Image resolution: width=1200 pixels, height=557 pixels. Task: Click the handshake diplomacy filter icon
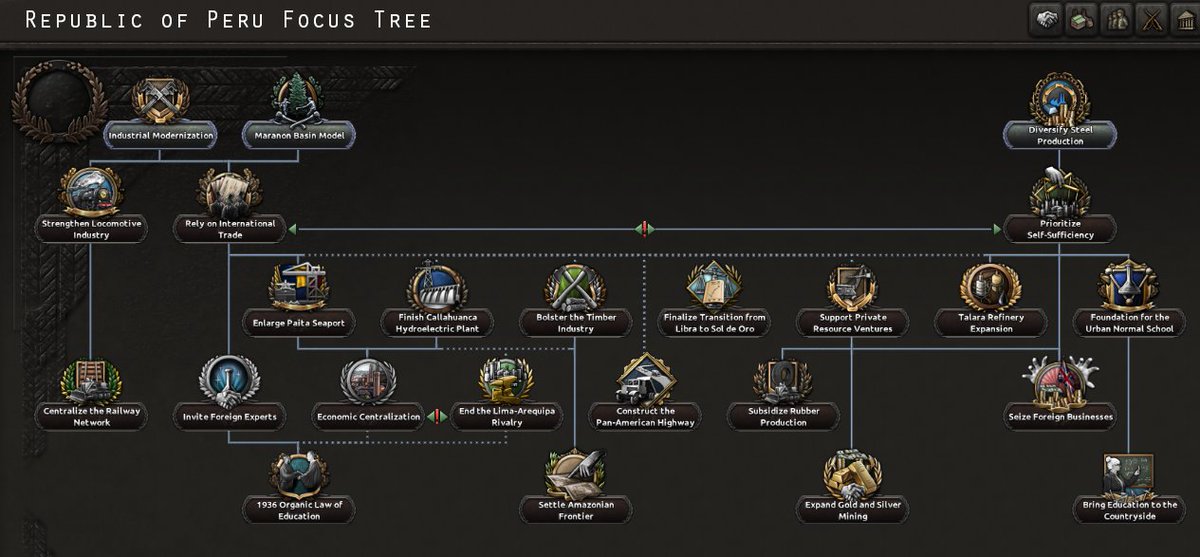tap(1046, 21)
